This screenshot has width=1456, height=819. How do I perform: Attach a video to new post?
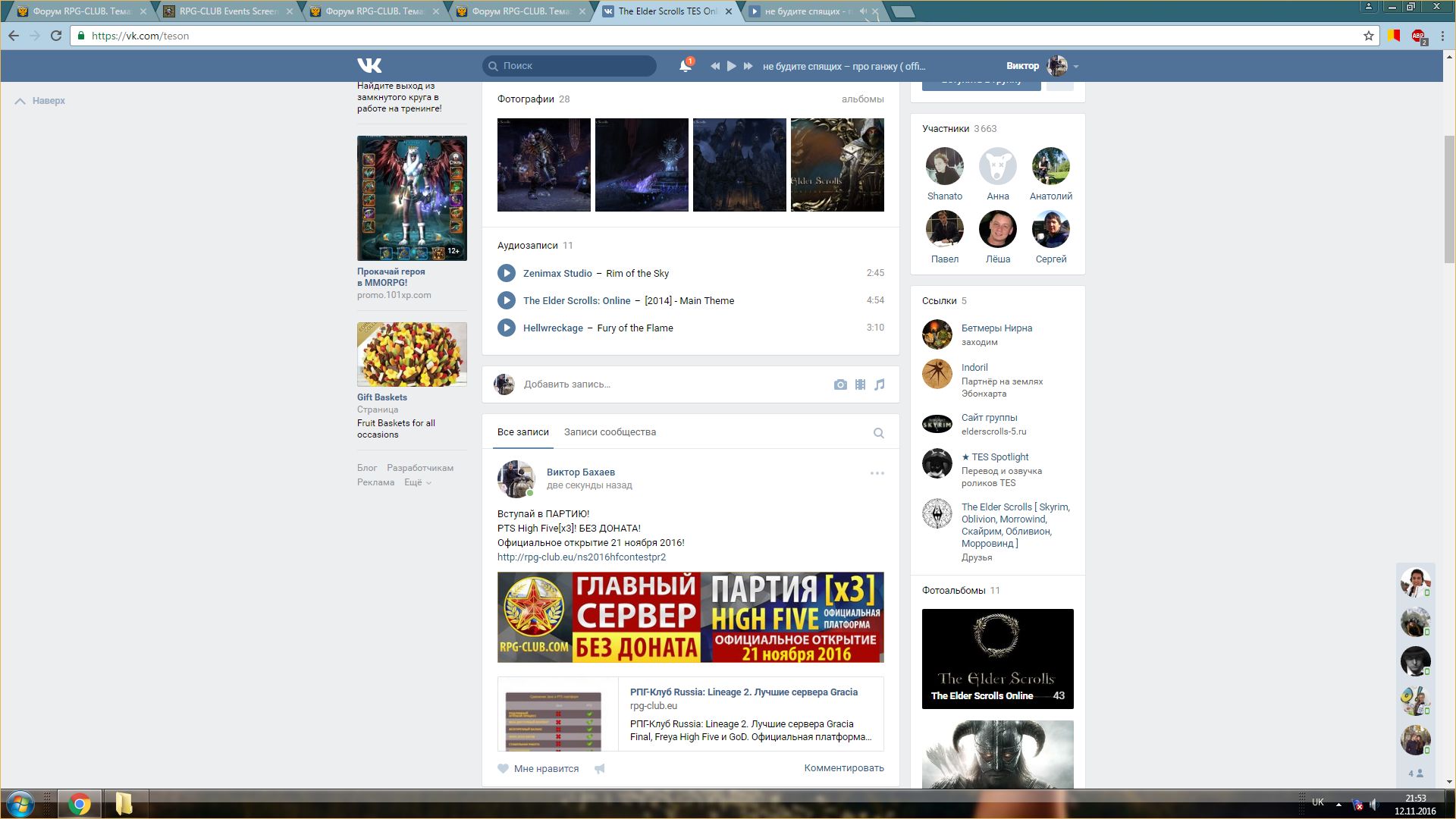tap(860, 384)
